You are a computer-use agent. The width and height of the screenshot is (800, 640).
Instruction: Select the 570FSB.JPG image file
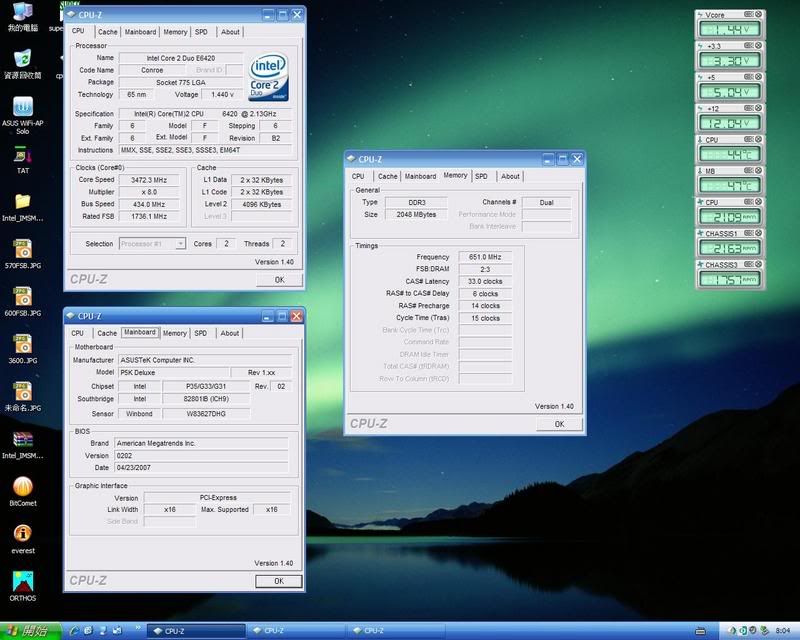[22, 254]
